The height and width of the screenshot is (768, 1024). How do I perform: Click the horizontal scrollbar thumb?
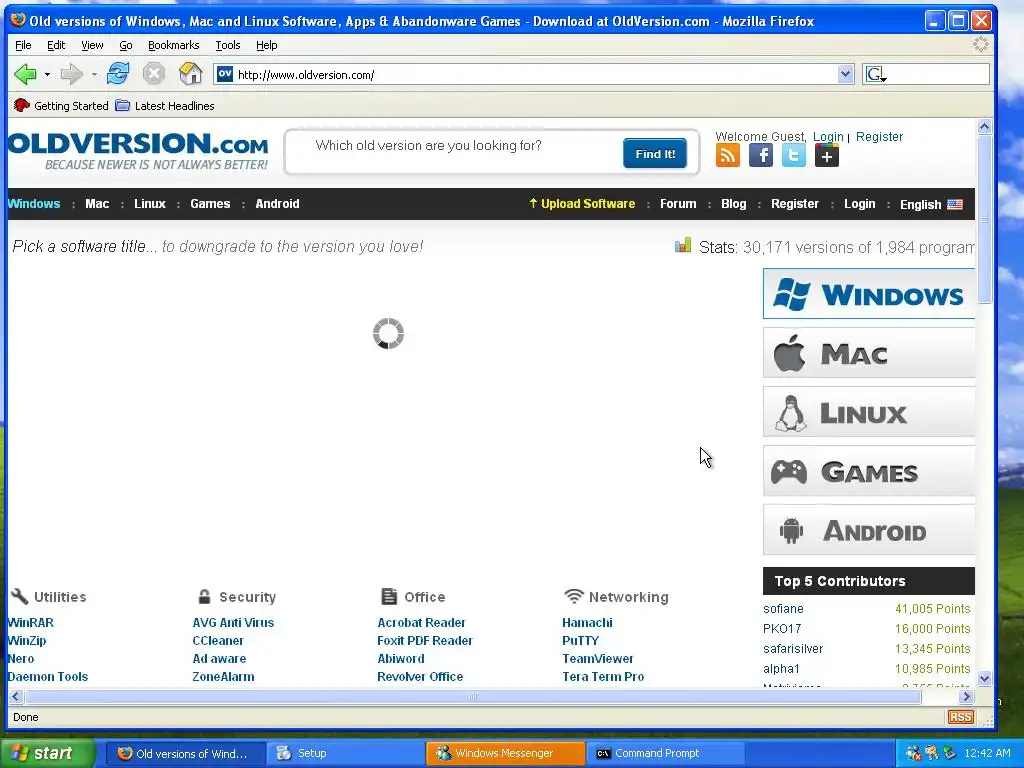tap(473, 696)
